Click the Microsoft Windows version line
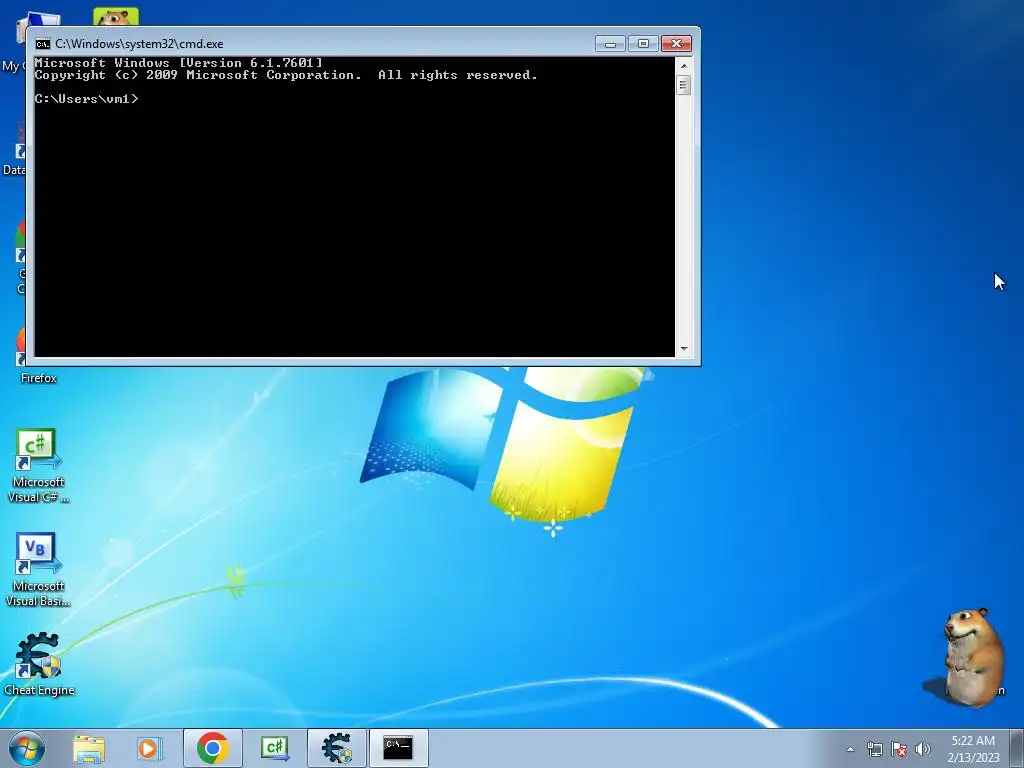1024x768 pixels. pyautogui.click(x=178, y=63)
